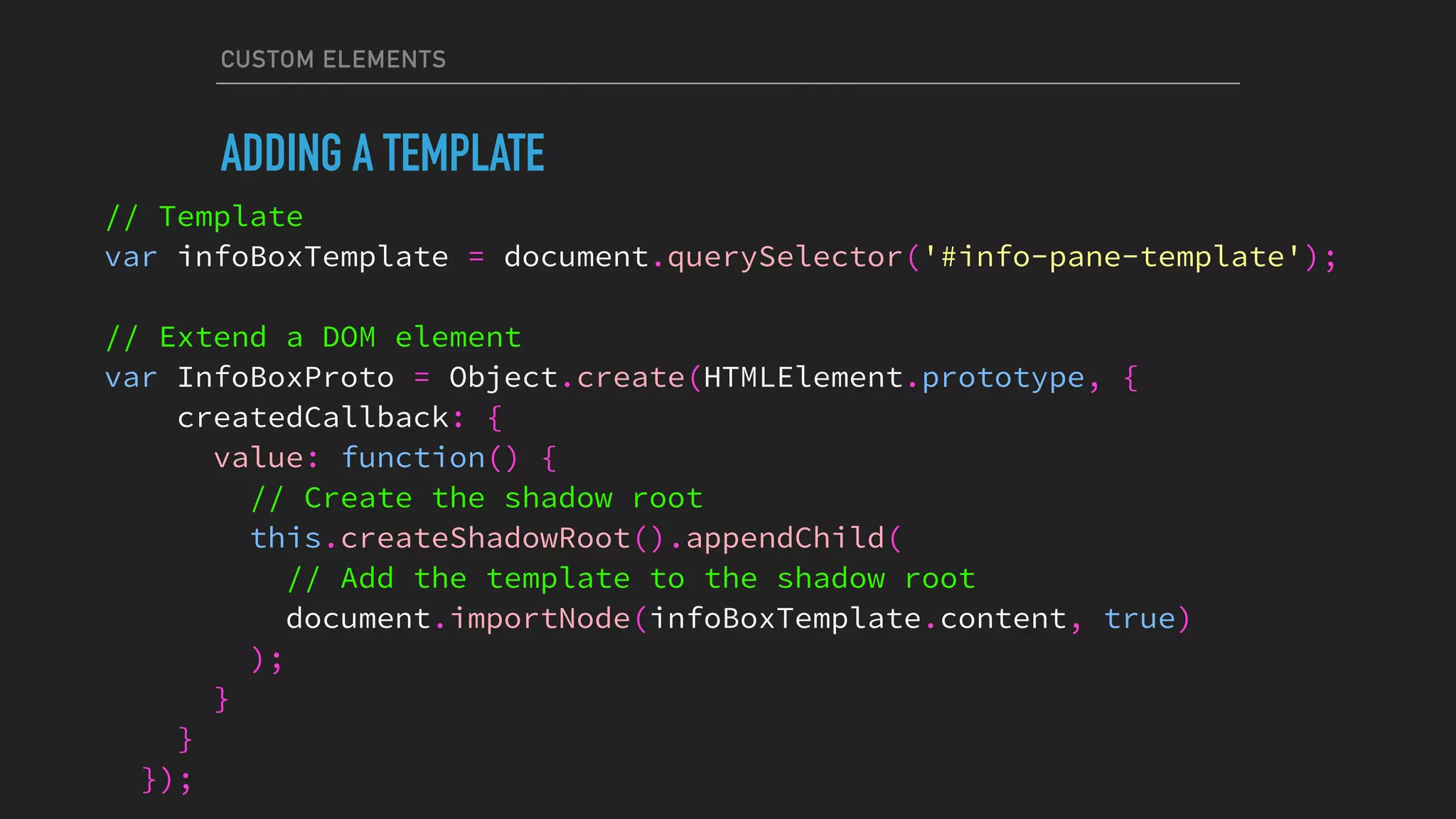The height and width of the screenshot is (819, 1456).
Task: Click the 'CUSTOM ELEMENTS' section heading
Action: point(333,59)
